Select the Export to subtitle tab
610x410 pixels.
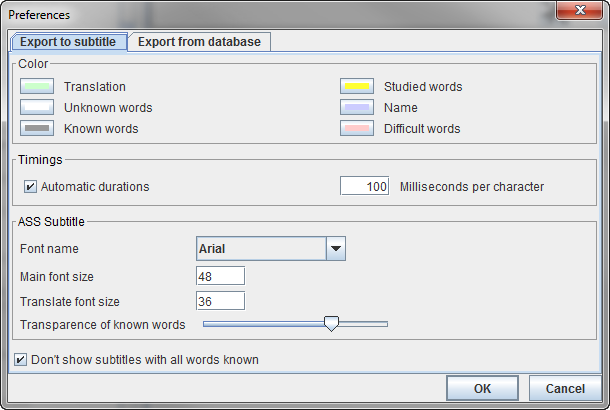pos(69,41)
